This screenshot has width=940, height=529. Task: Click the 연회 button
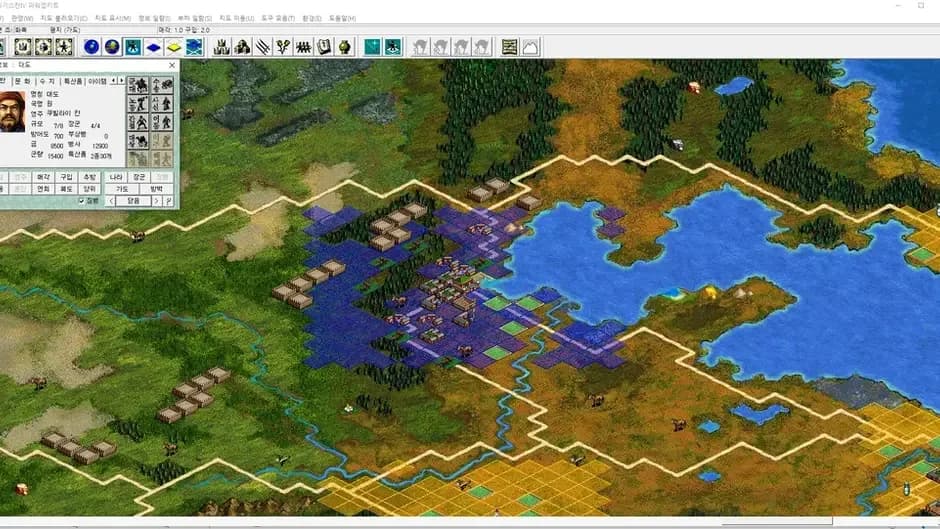[x=43, y=189]
